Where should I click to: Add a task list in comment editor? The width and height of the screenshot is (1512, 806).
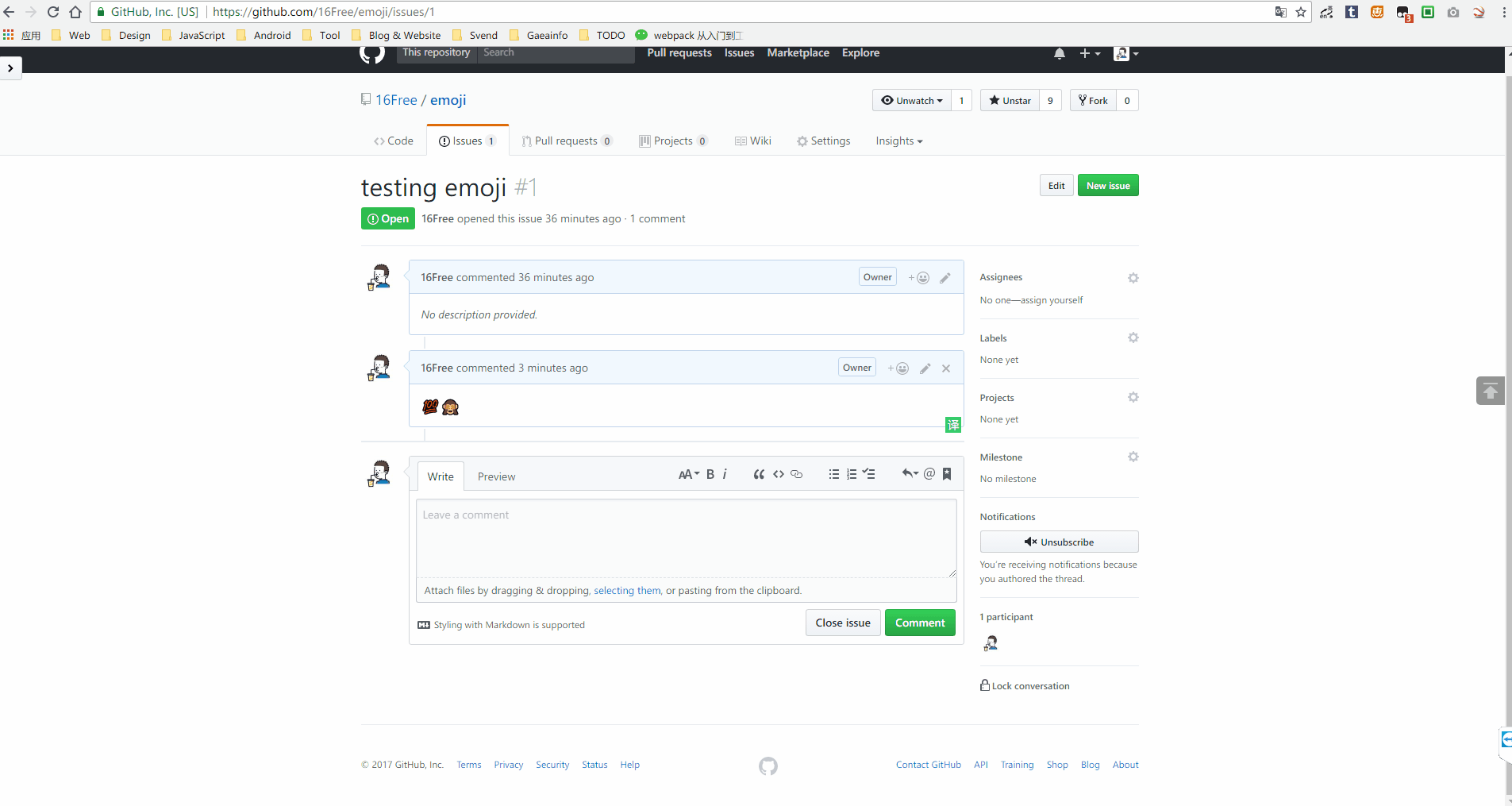pos(869,474)
